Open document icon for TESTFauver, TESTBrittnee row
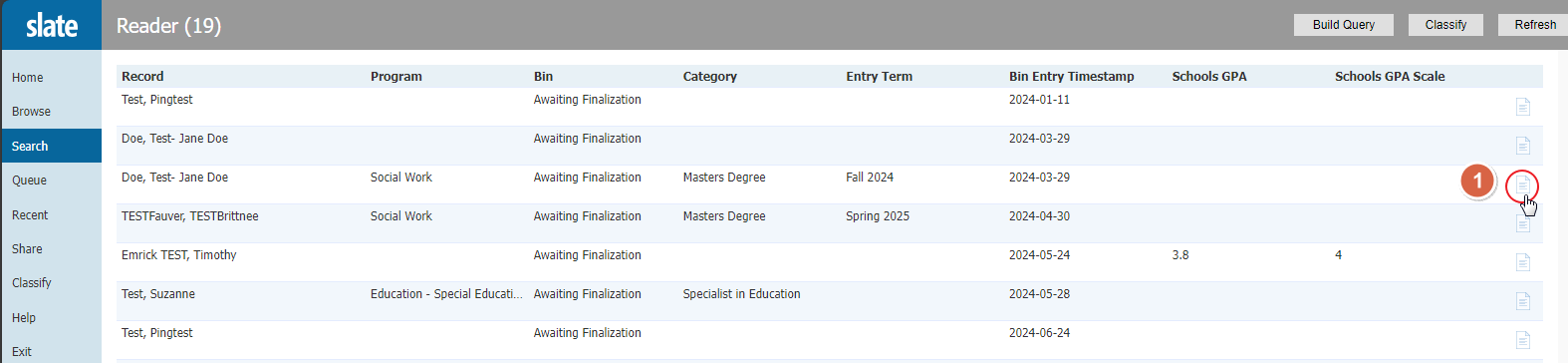 (1522, 223)
